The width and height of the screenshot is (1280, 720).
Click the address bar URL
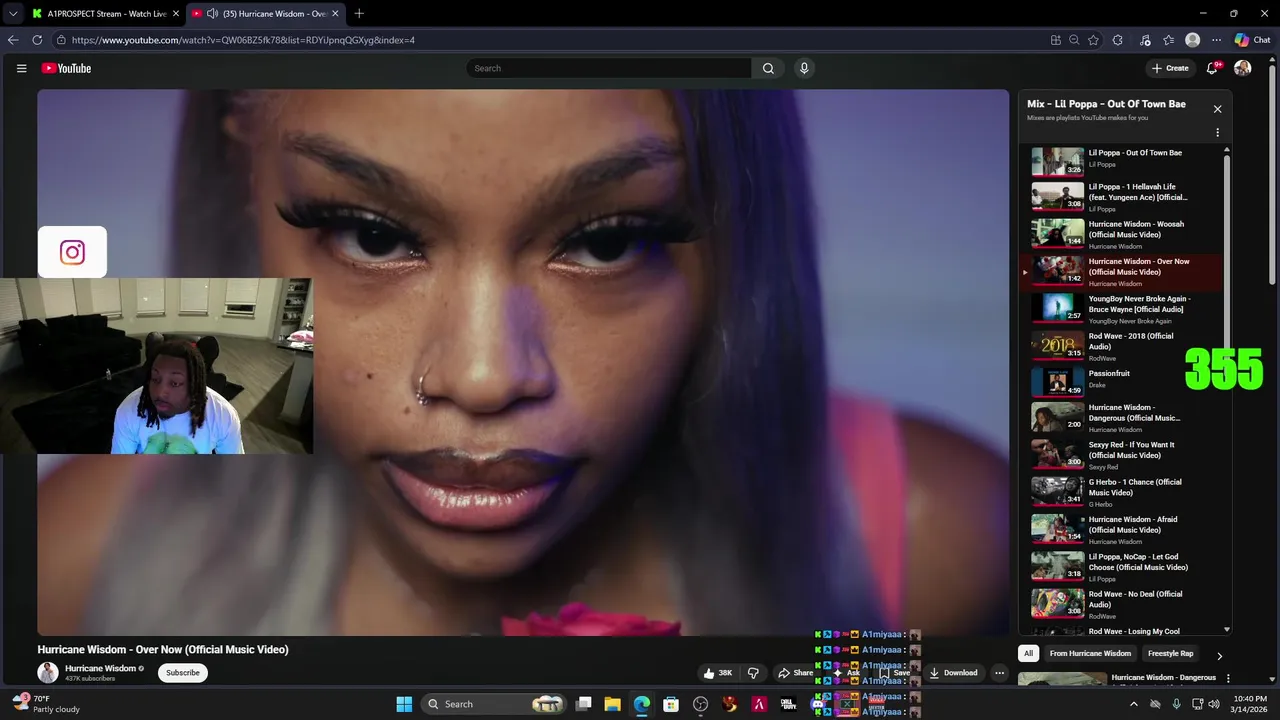[x=243, y=40]
